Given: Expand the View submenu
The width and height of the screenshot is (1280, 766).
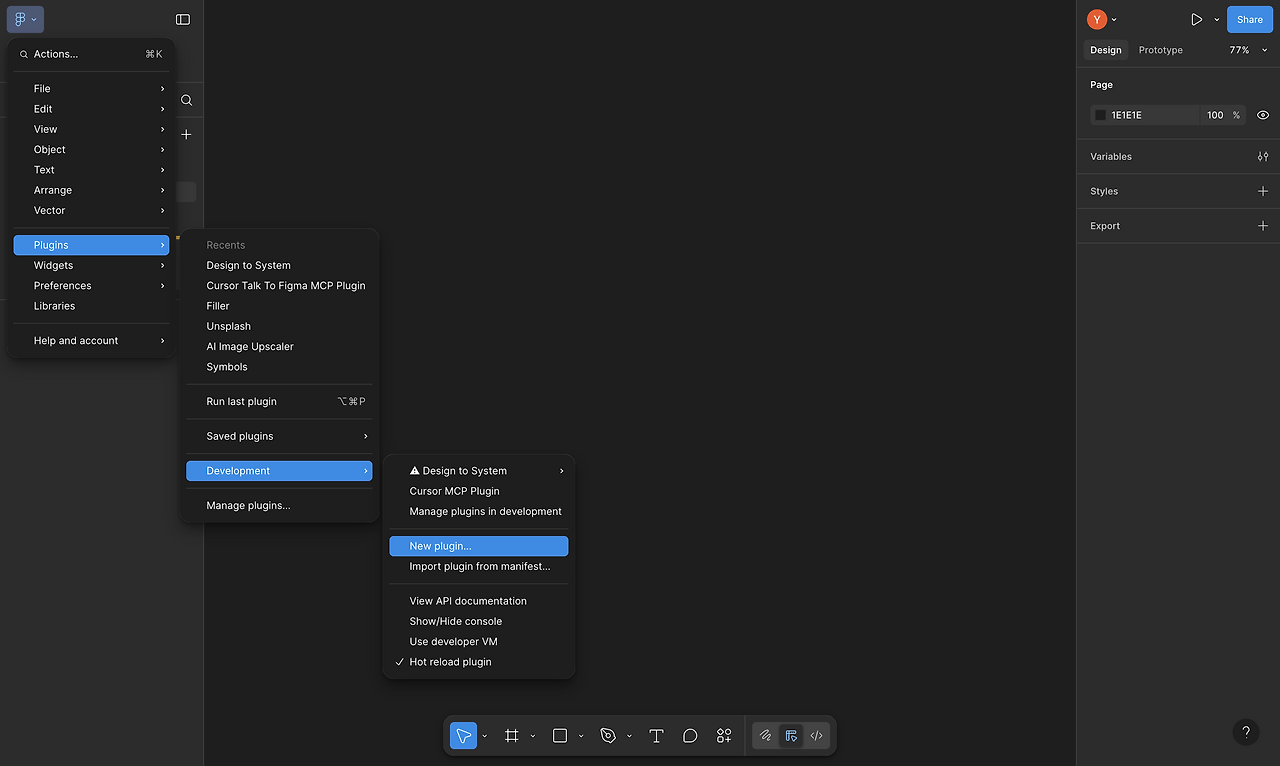Looking at the screenshot, I should pyautogui.click(x=91, y=129).
